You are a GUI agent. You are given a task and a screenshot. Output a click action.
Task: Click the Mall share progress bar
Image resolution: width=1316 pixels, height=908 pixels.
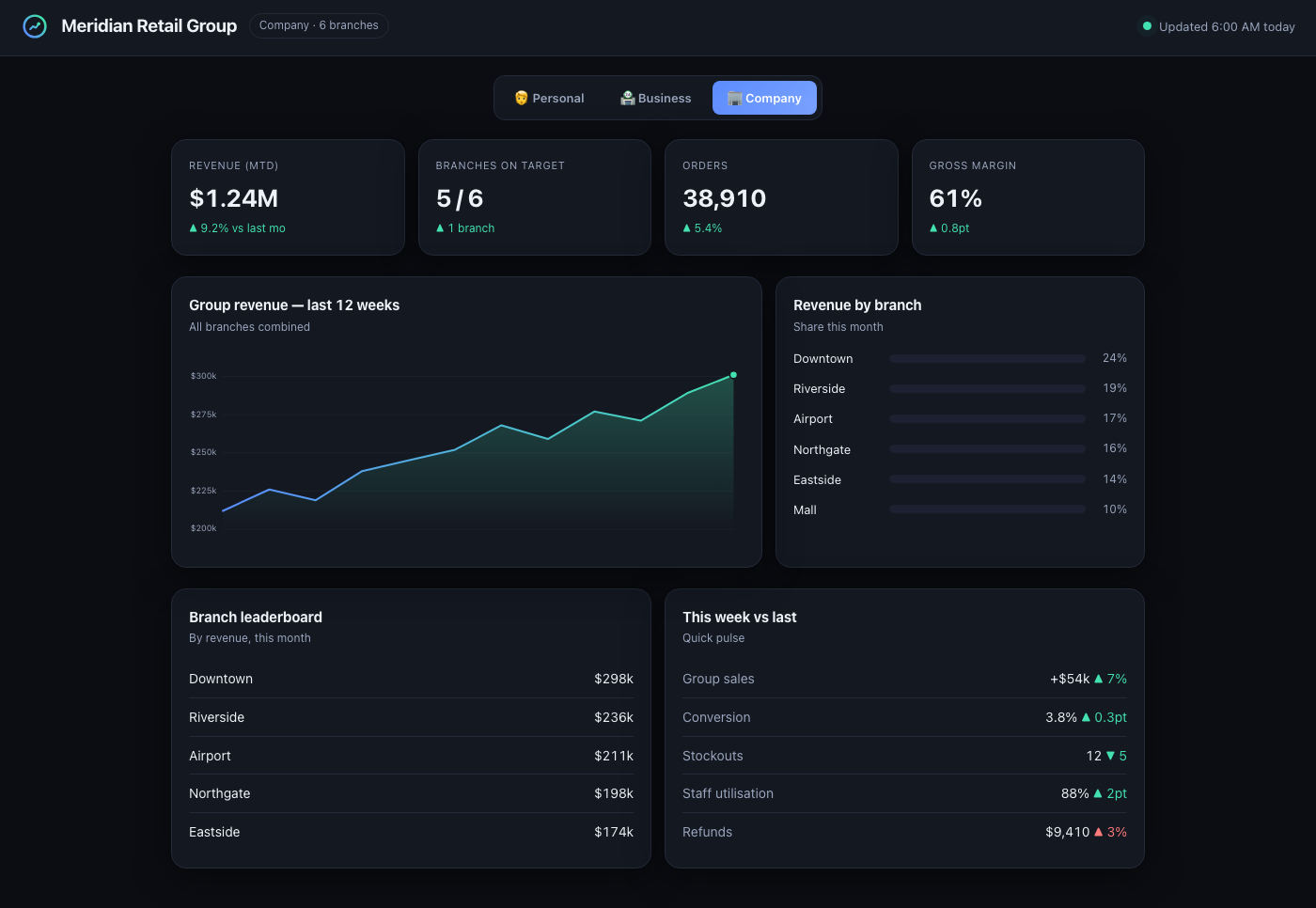click(x=987, y=509)
